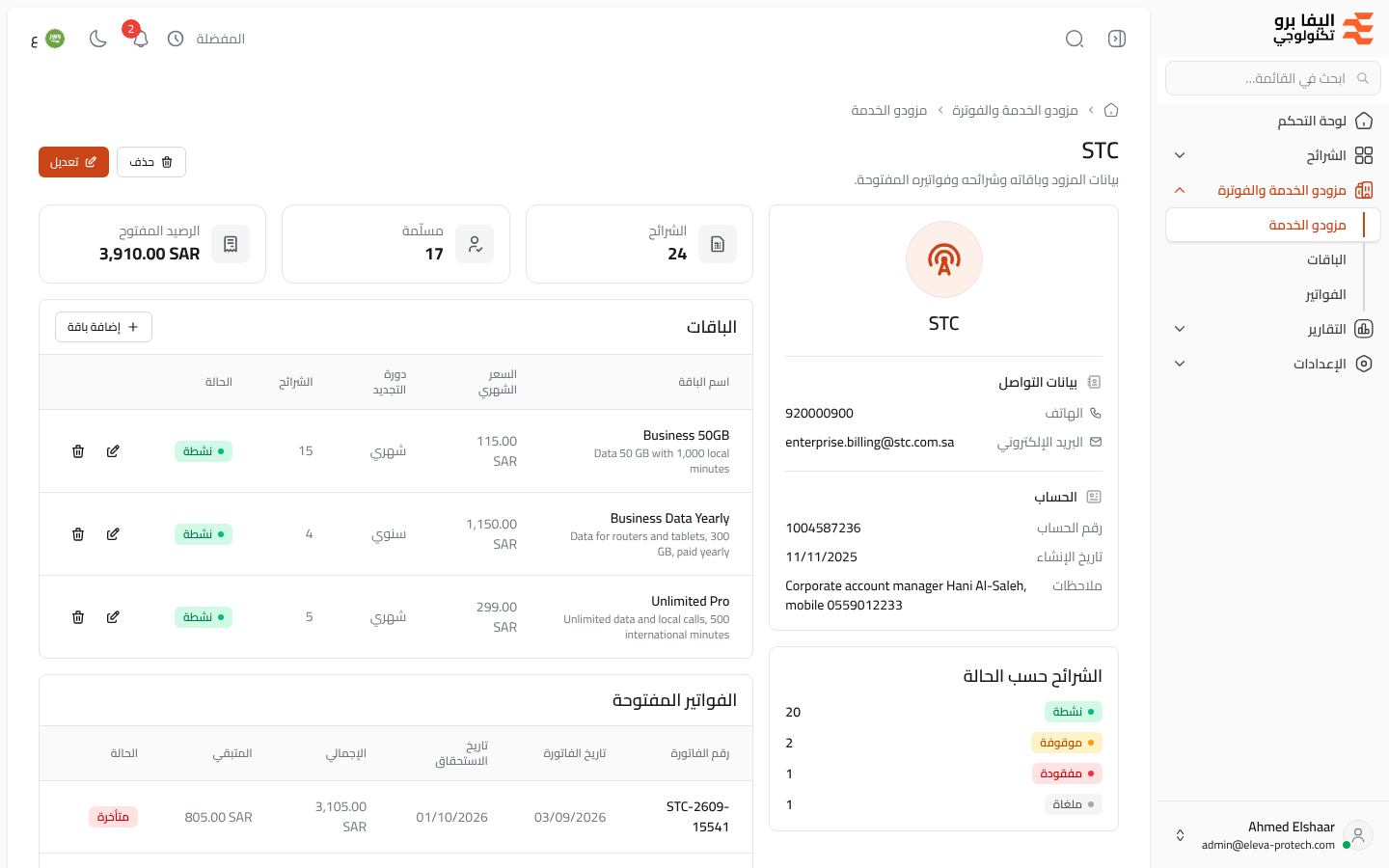Click the تعديل edit button

click(73, 162)
